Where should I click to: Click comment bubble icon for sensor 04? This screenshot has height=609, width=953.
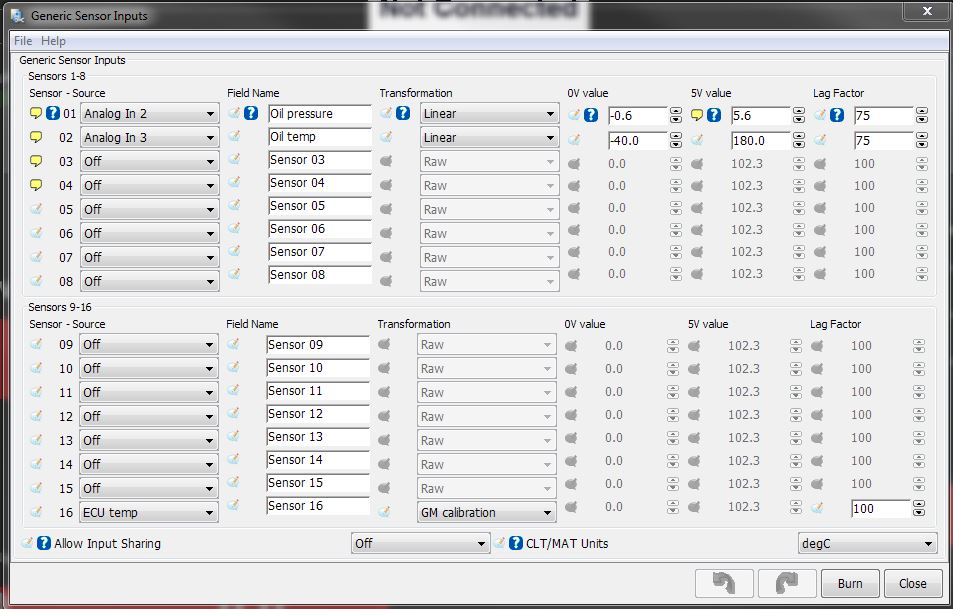(36, 185)
